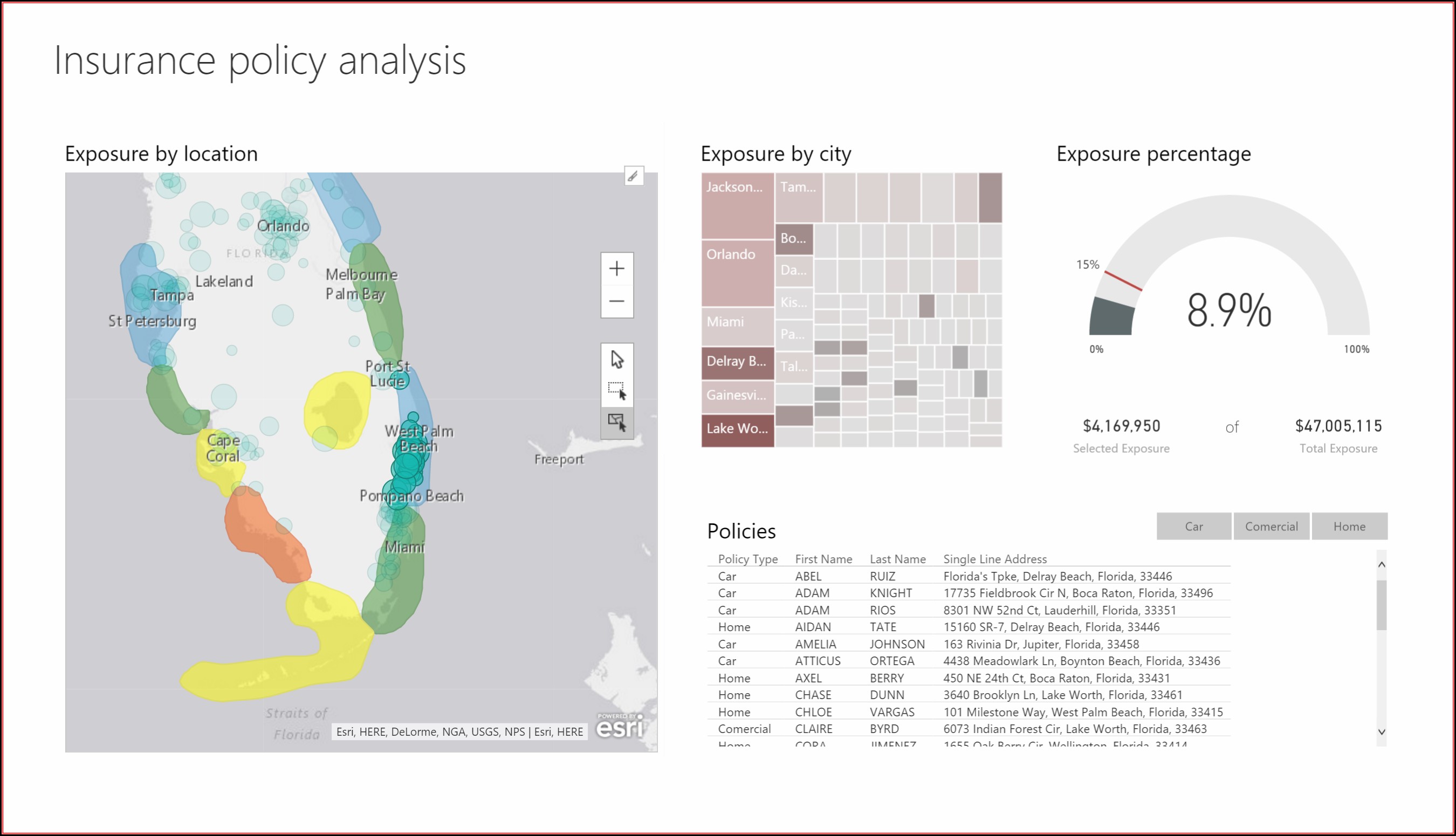Viewport: 1456px width, 836px height.
Task: Select the single-select arrow pointer tool
Action: [617, 360]
